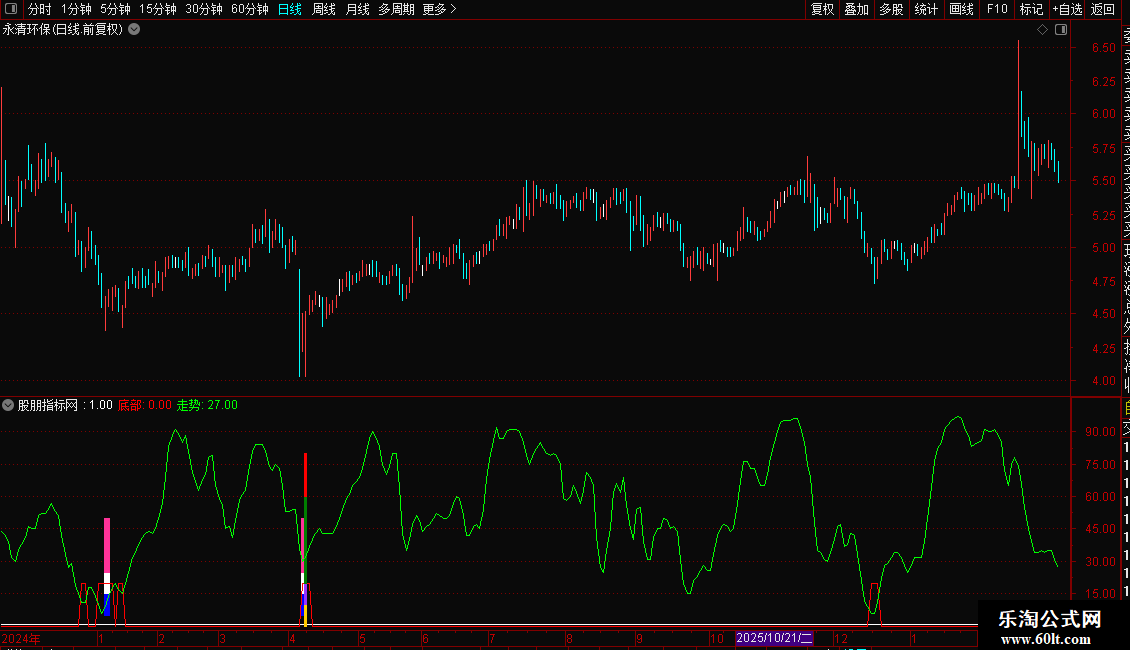Click the 返回 back button
The width and height of the screenshot is (1130, 650).
point(1103,9)
